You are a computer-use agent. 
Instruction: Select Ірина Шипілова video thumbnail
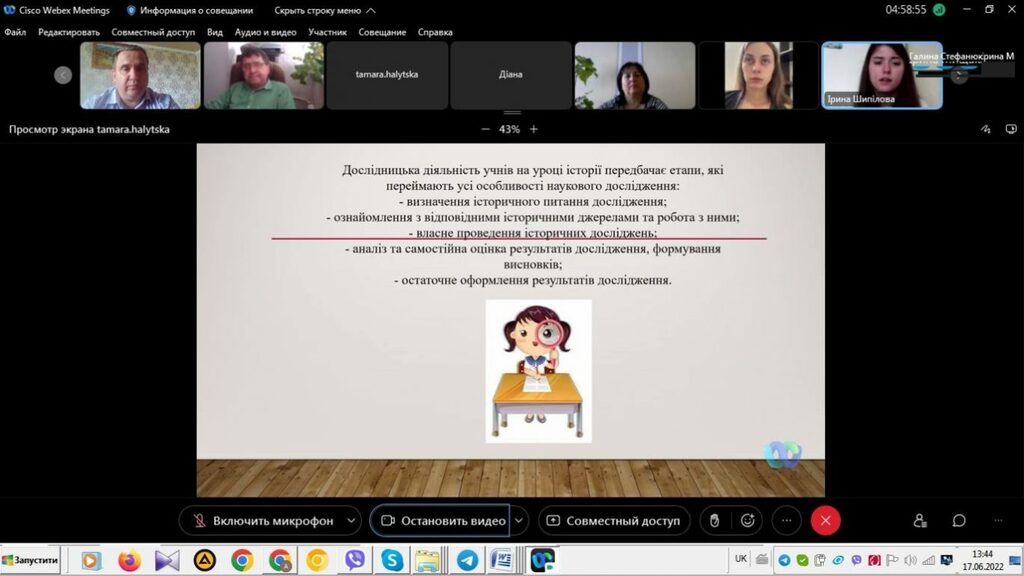point(881,74)
